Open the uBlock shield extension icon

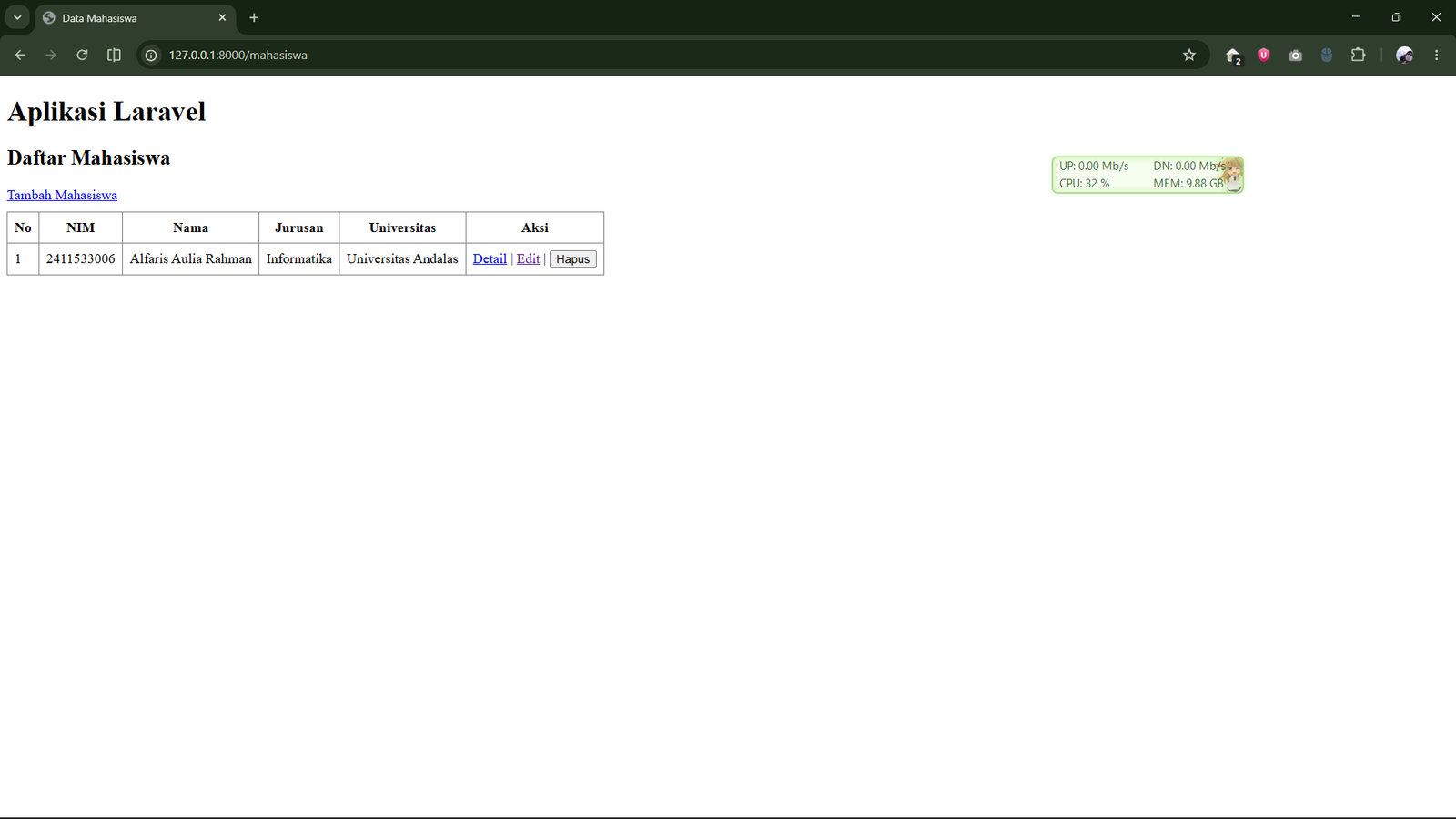click(1264, 55)
